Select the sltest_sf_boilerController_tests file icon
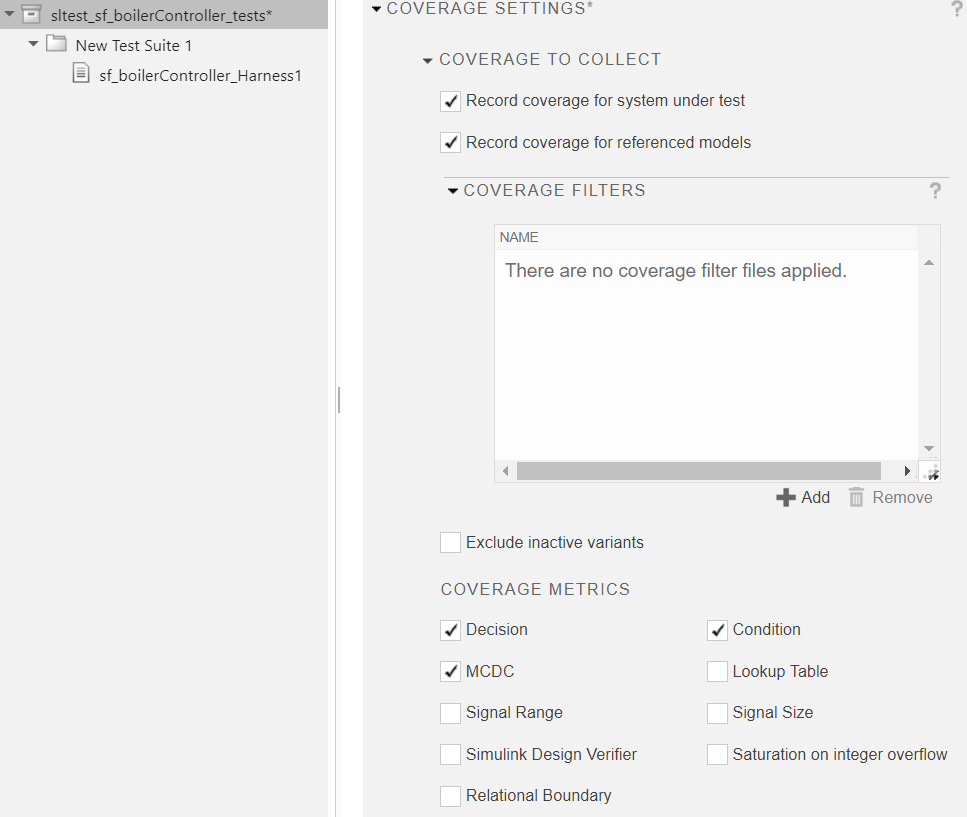The image size is (967, 817). (x=29, y=14)
